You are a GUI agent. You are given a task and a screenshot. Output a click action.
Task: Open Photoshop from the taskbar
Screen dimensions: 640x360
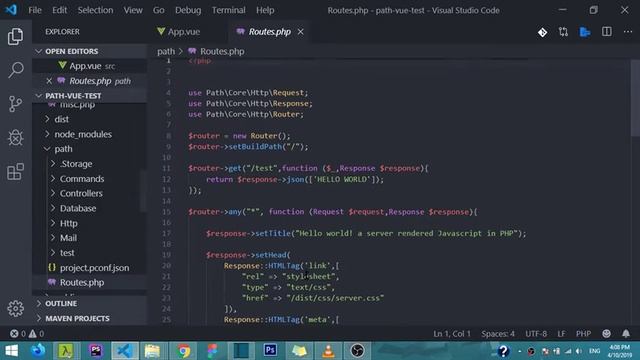pos(270,351)
